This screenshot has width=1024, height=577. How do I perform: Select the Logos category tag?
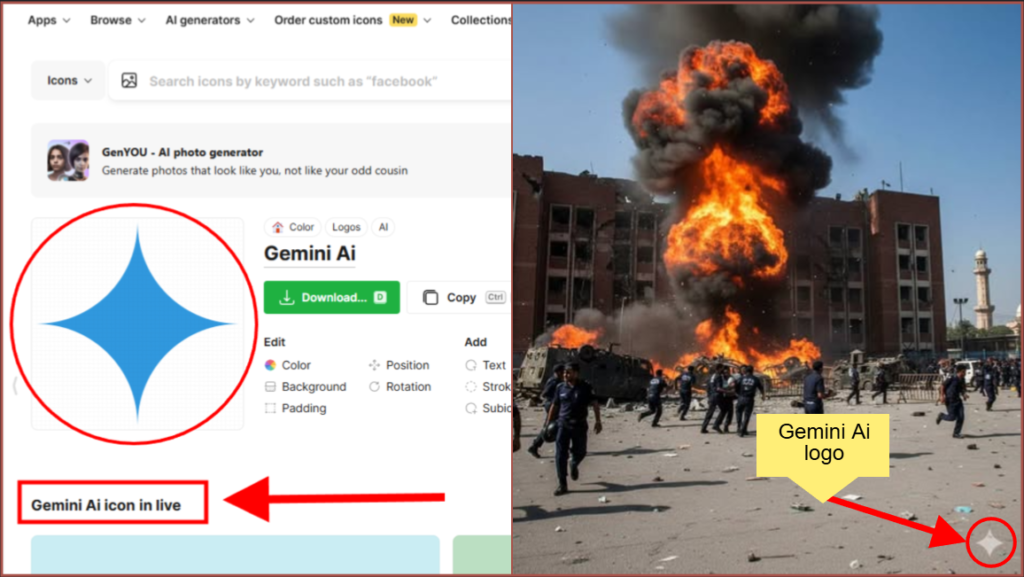click(x=346, y=227)
